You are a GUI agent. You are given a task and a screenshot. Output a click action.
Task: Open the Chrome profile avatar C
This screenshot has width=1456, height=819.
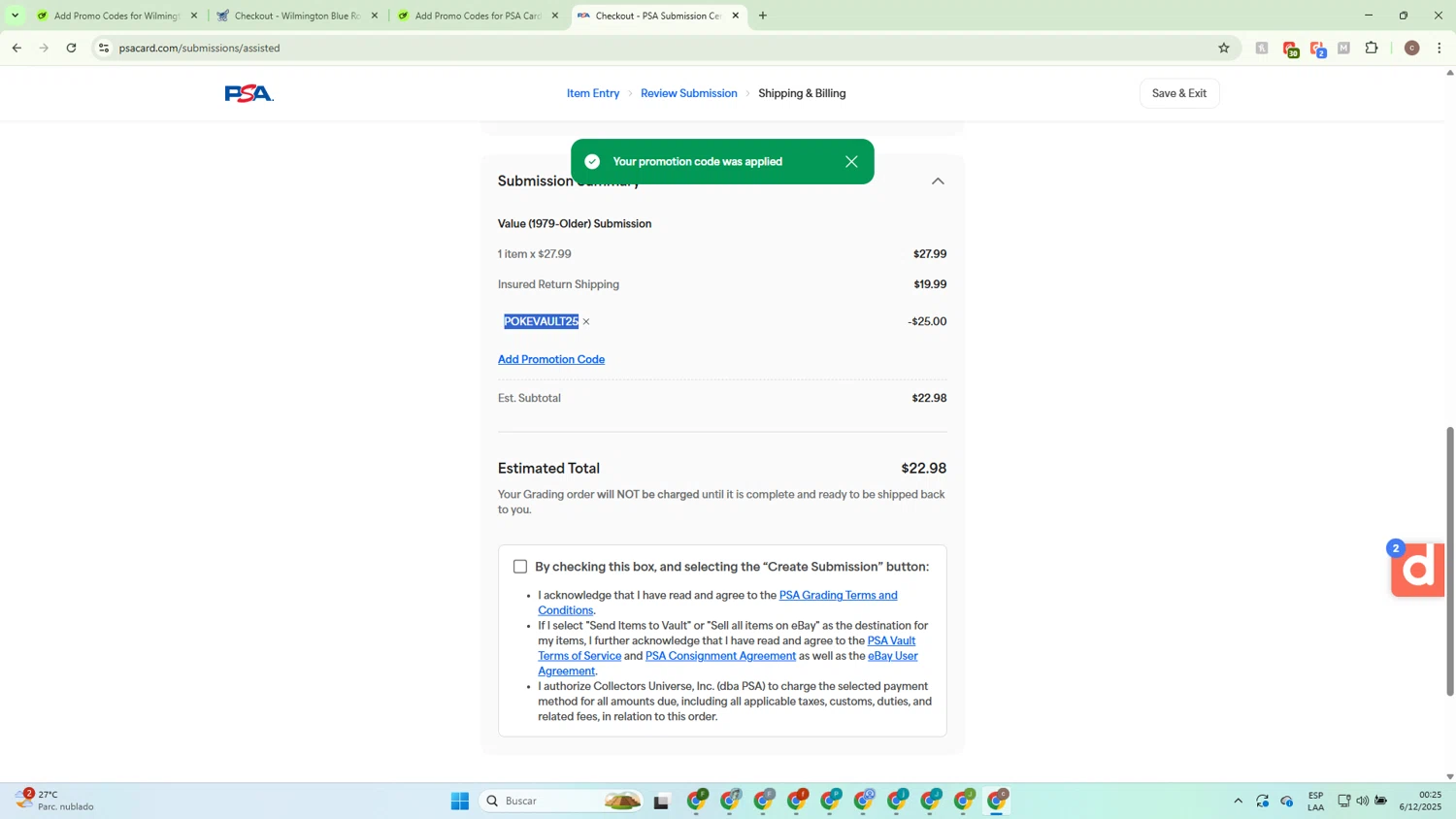pyautogui.click(x=1411, y=48)
